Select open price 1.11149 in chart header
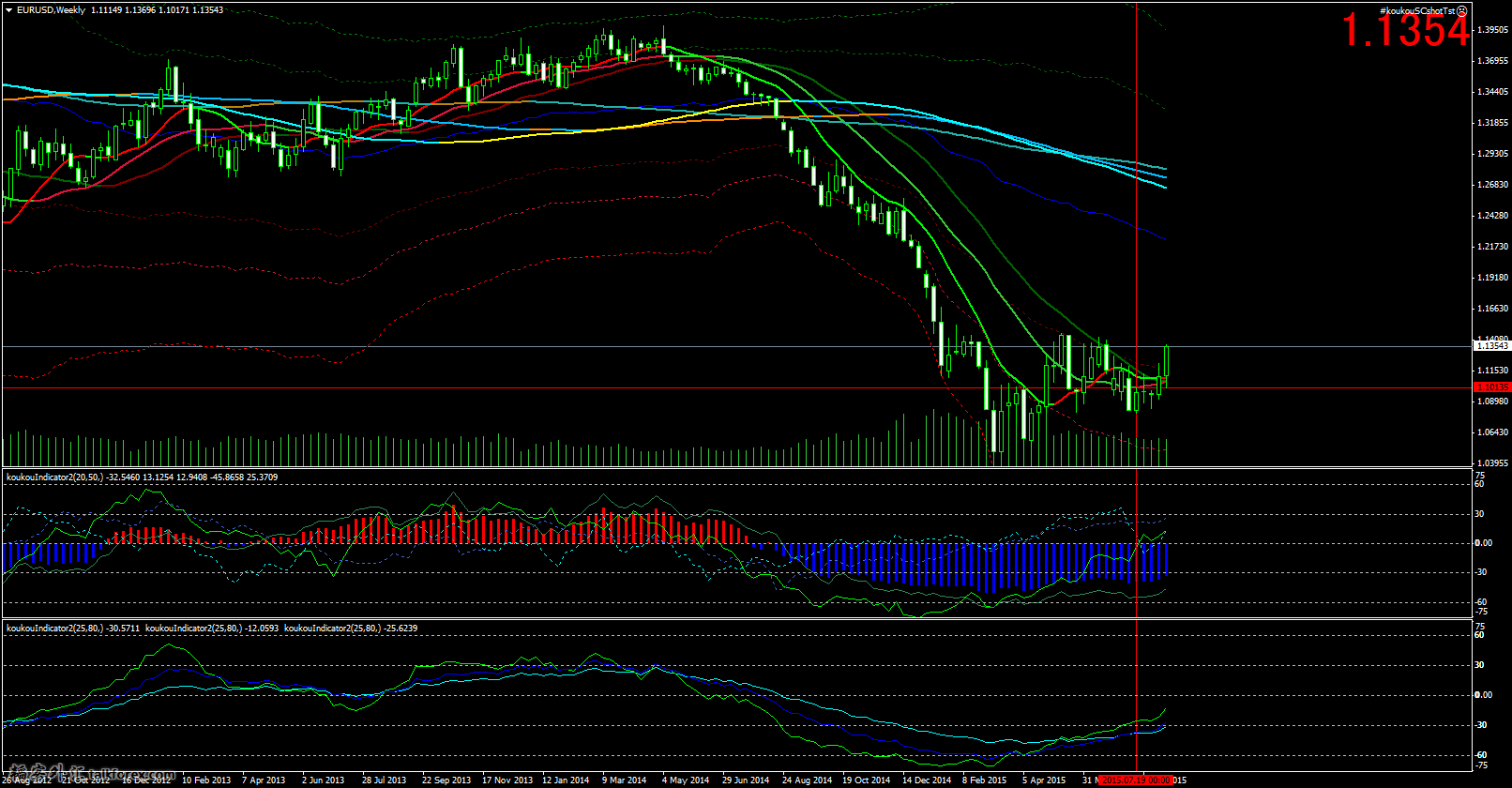This screenshot has width=1512, height=788. tap(106, 10)
